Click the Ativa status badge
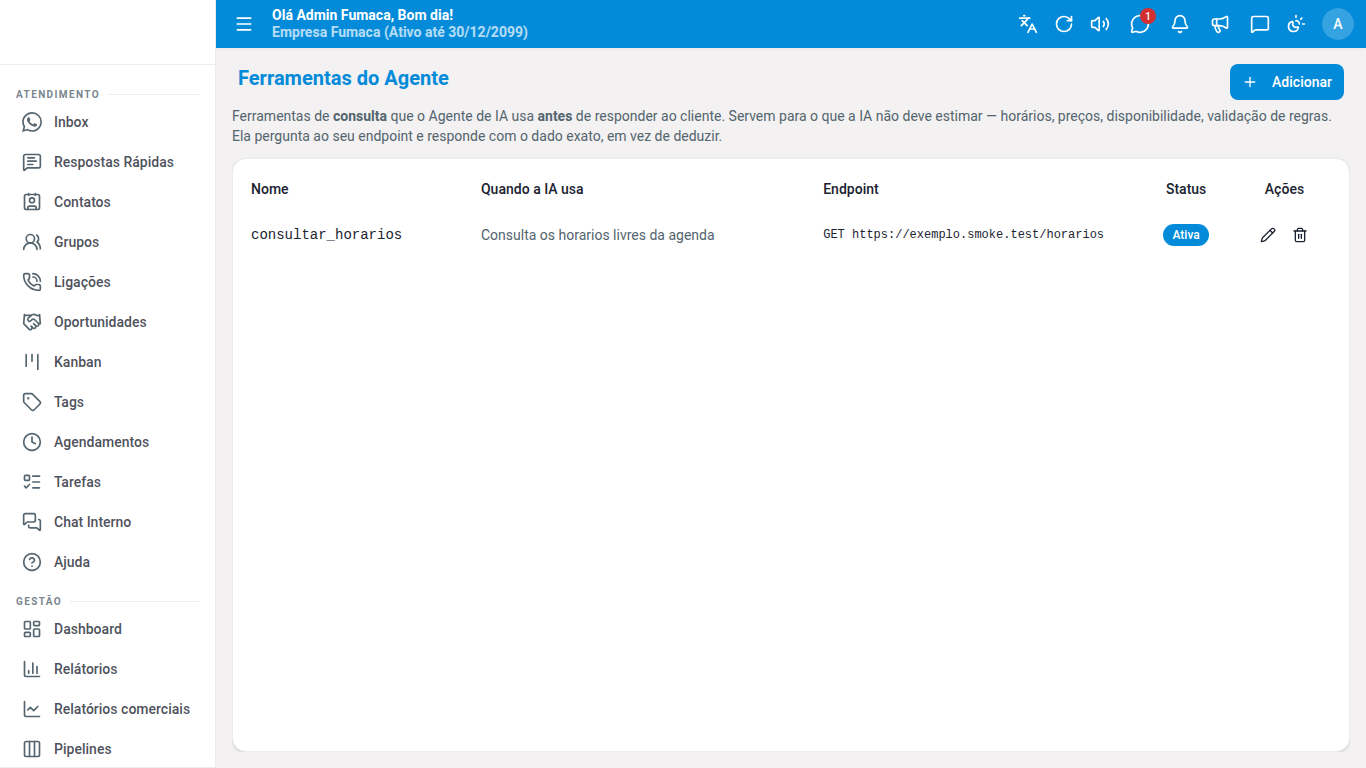1366x768 pixels. pyautogui.click(x=1186, y=235)
